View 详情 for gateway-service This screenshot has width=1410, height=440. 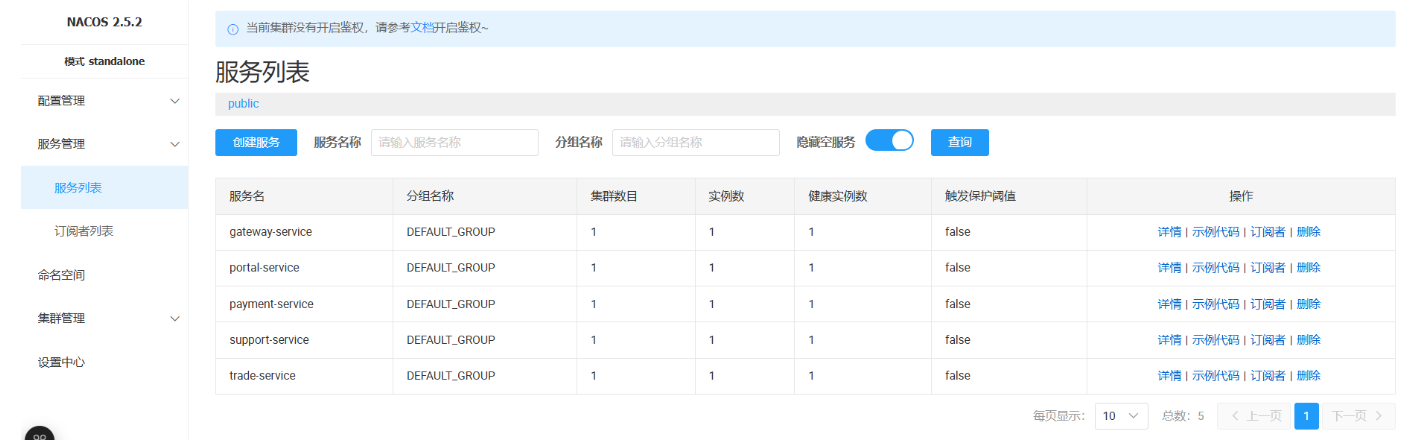(x=1169, y=232)
